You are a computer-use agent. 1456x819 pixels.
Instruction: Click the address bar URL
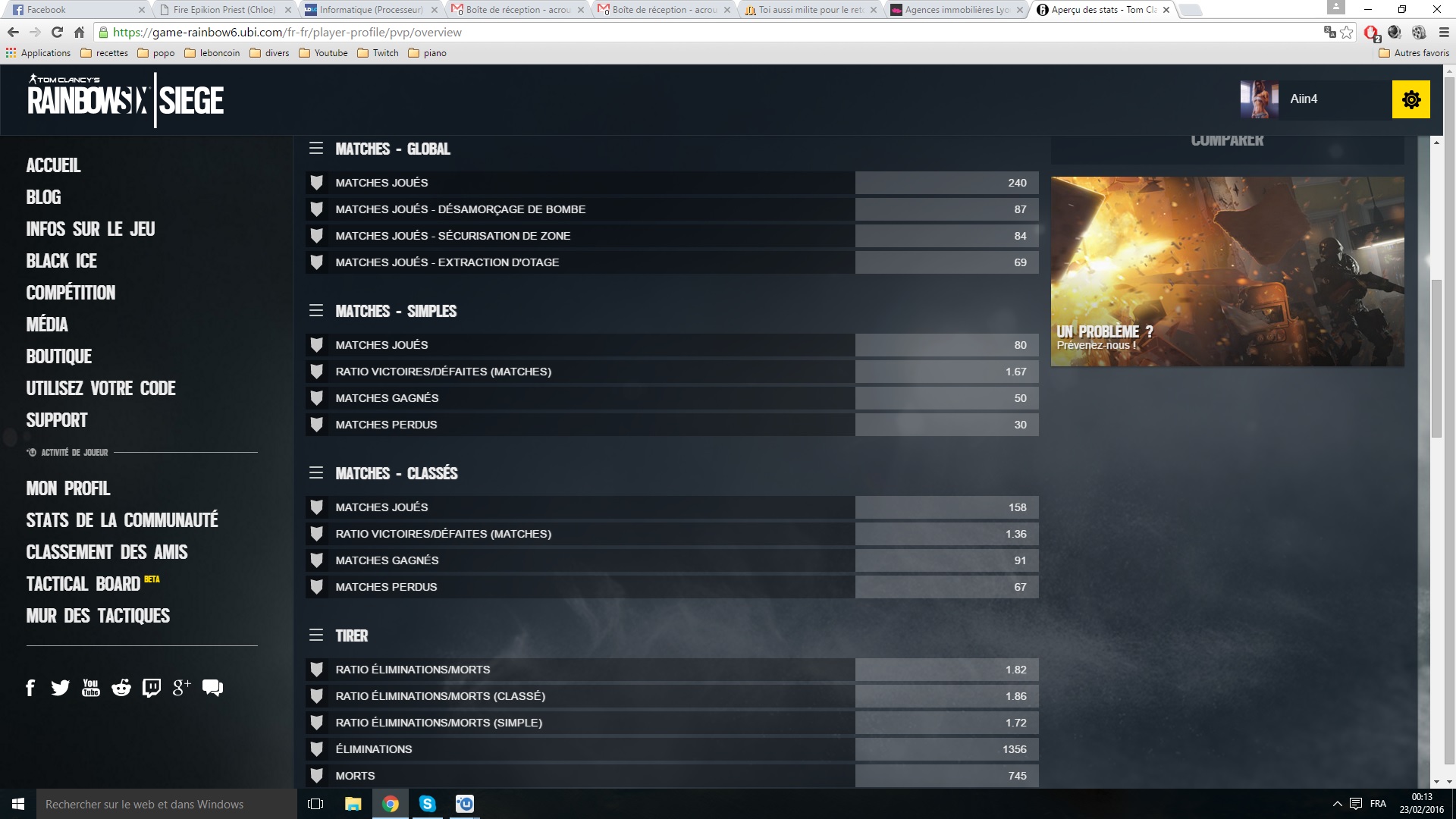287,33
